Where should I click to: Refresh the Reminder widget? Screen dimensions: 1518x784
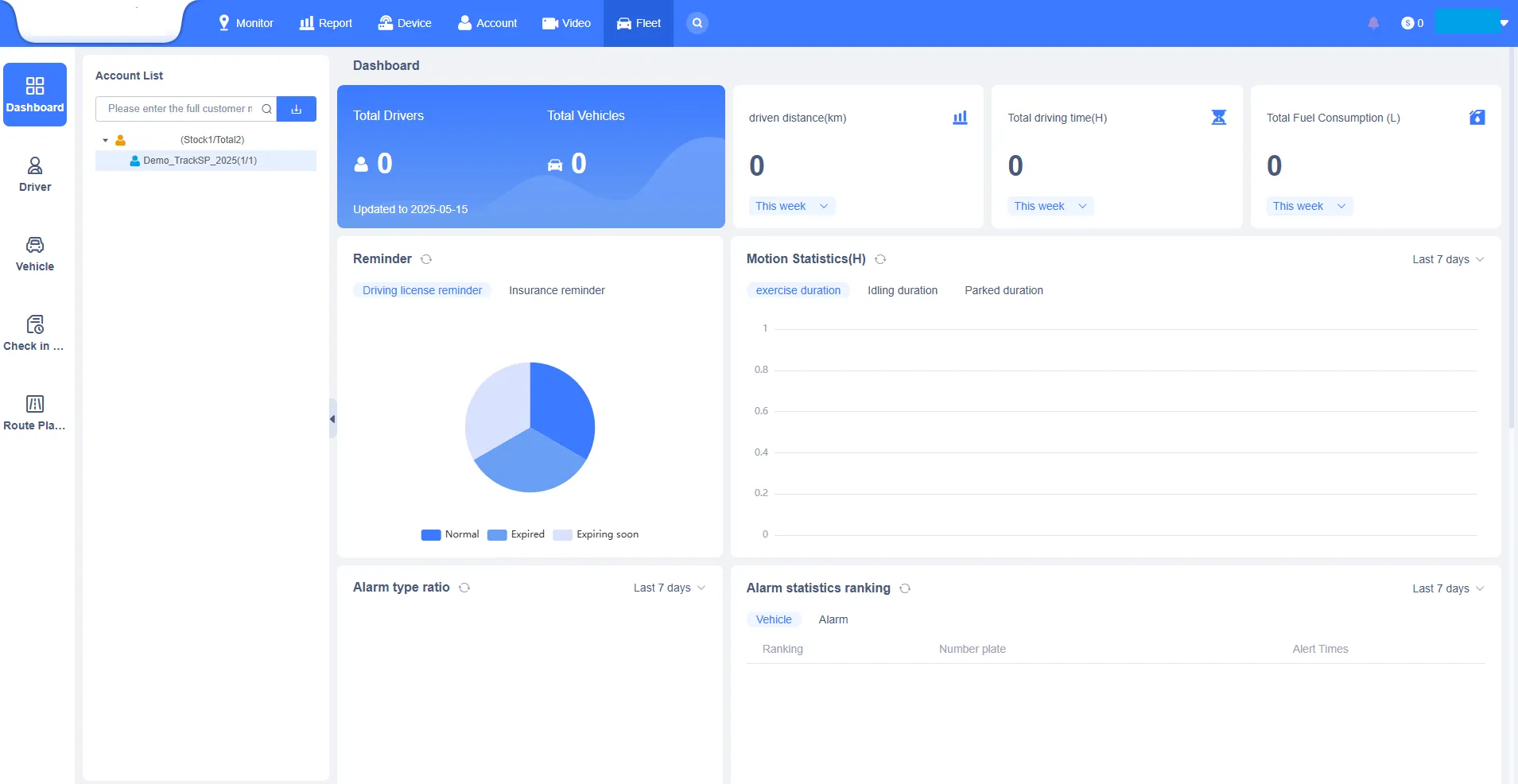click(427, 259)
